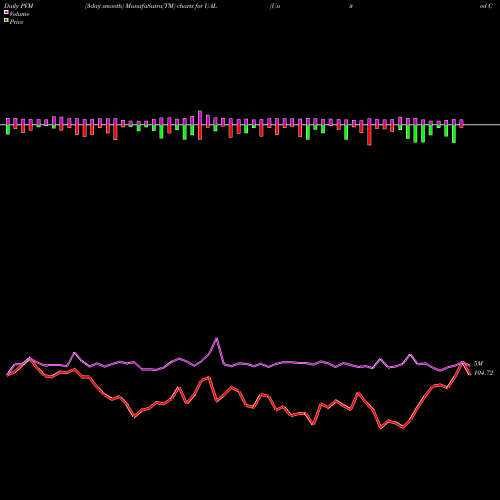Click the Volume legend color swatch
Viewport: 500px width, 500px height.
[6, 13]
